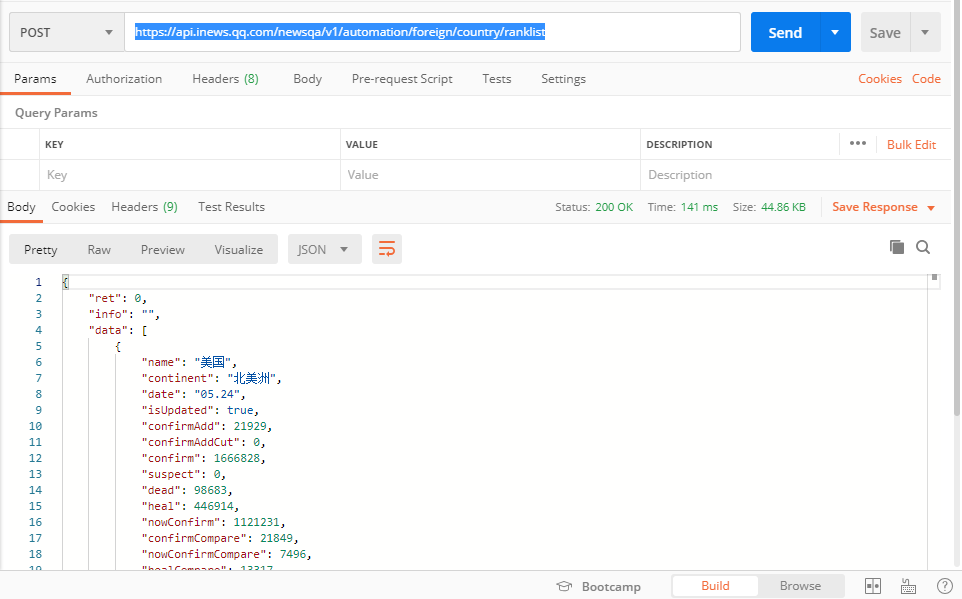Click the "confirm": 1666828 line
962x599 pixels.
(203, 458)
